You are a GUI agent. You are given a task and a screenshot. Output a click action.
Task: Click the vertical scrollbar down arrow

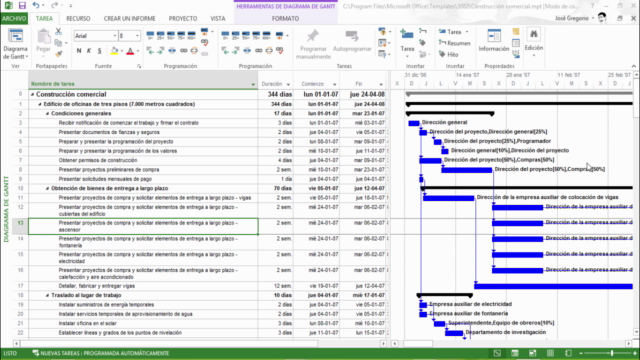click(x=636, y=332)
